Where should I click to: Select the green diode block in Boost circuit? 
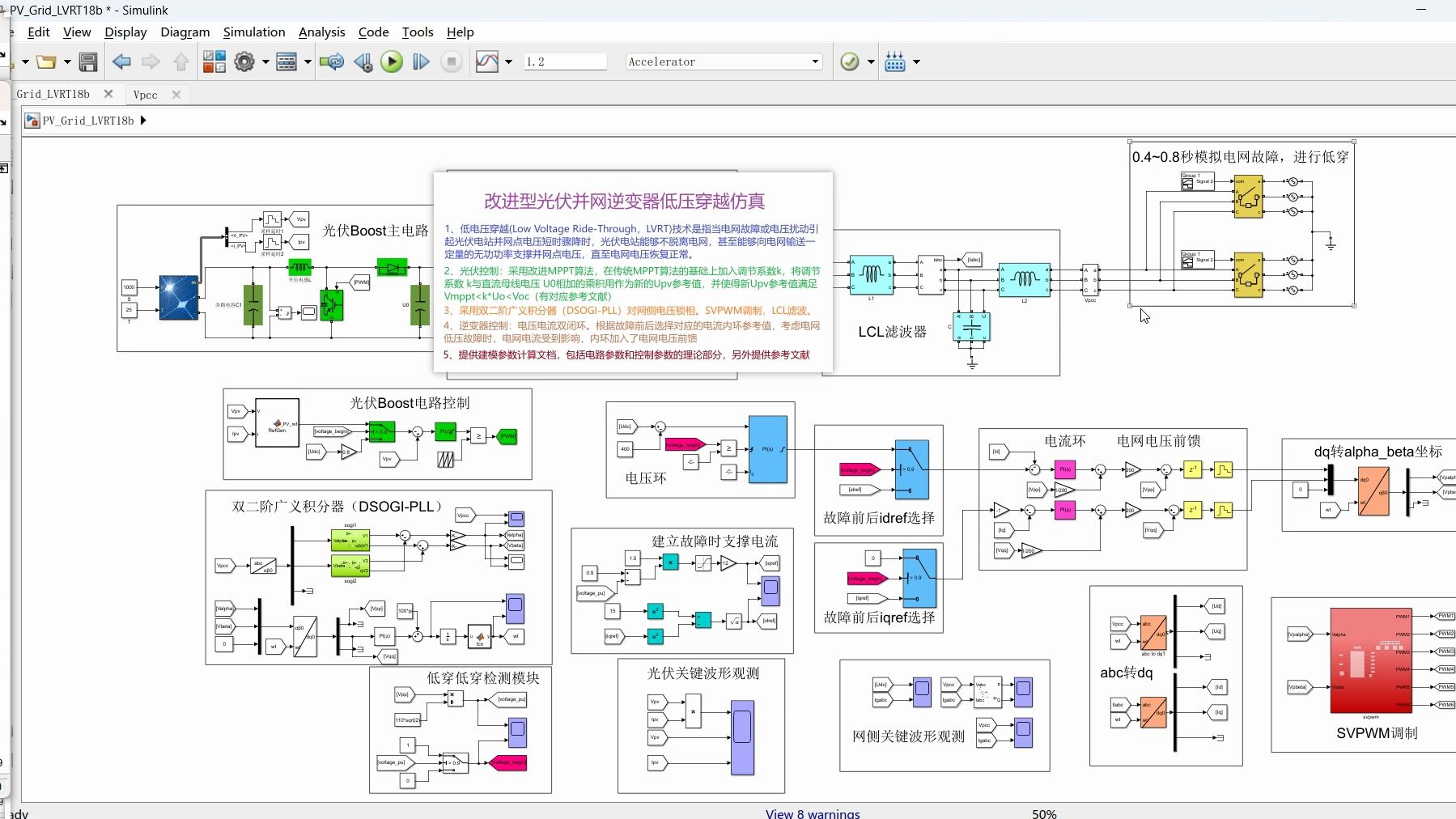pos(392,267)
